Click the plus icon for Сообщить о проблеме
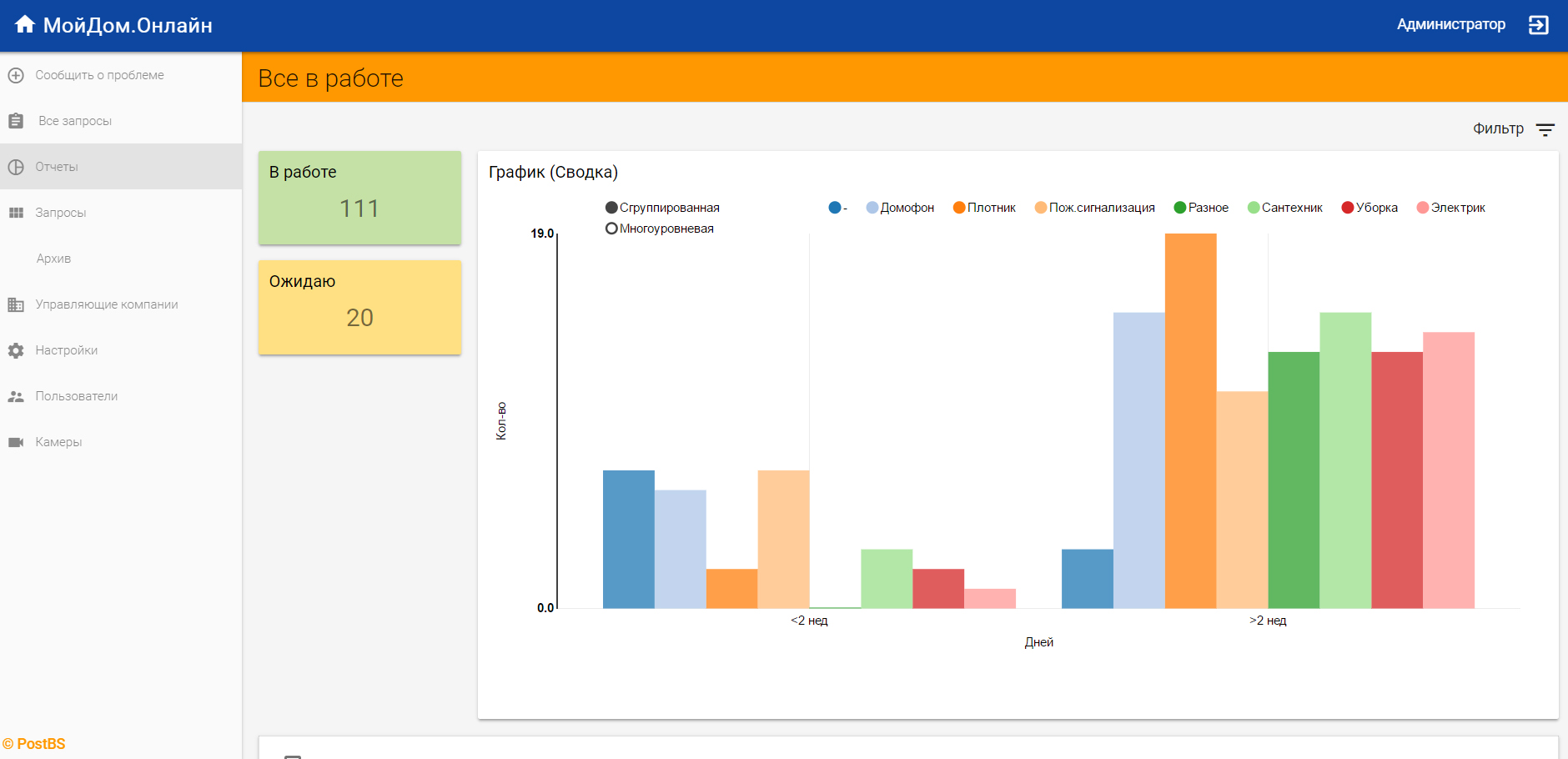This screenshot has height=759, width=1568. click(16, 75)
